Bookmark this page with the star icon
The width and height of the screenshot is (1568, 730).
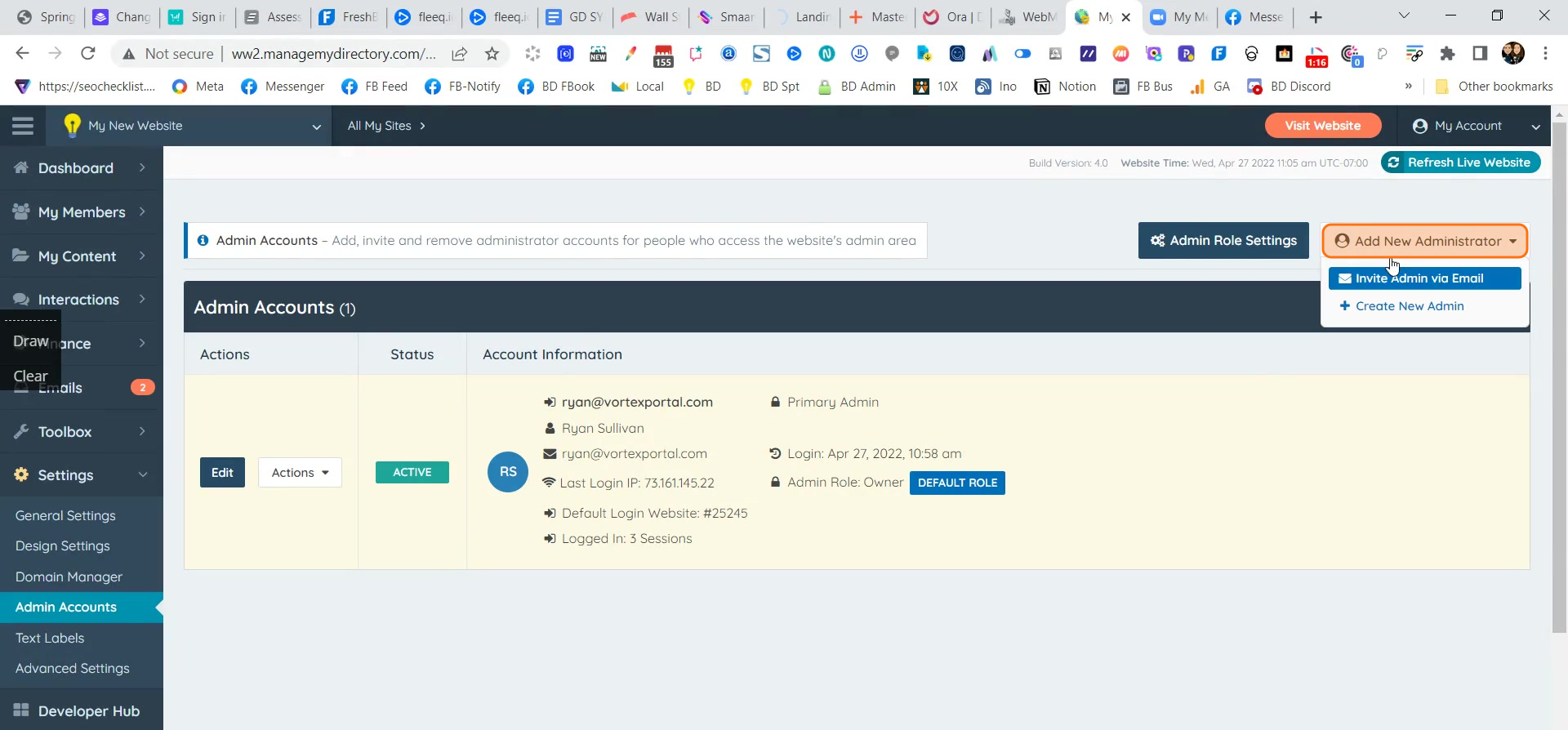pyautogui.click(x=492, y=54)
